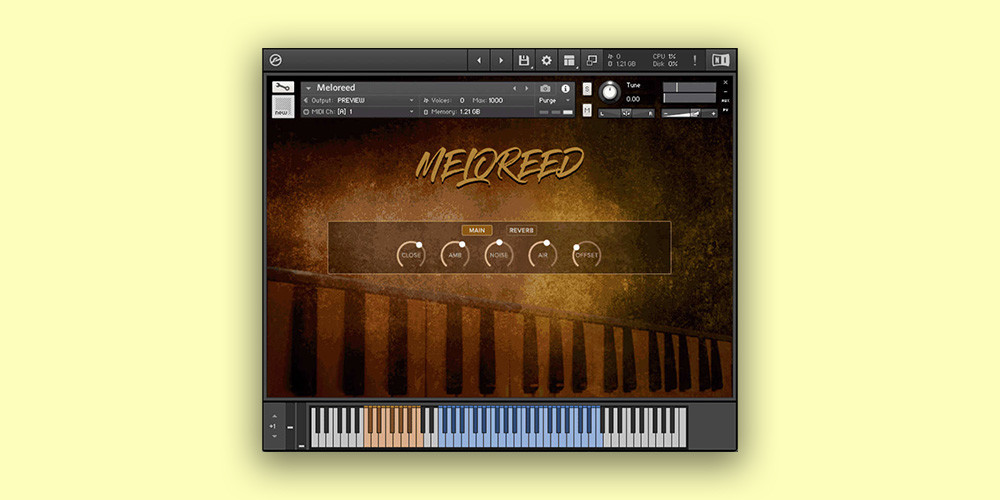Open settings via the gear icon

[546, 60]
